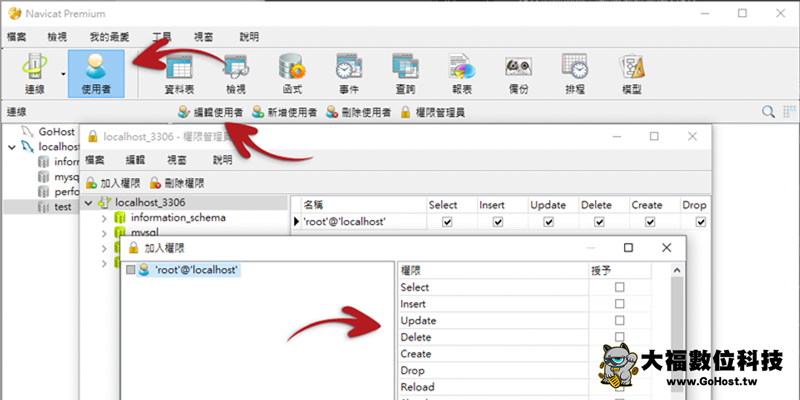
Task: Enable the Insert privilege grant checkbox
Action: click(x=619, y=304)
